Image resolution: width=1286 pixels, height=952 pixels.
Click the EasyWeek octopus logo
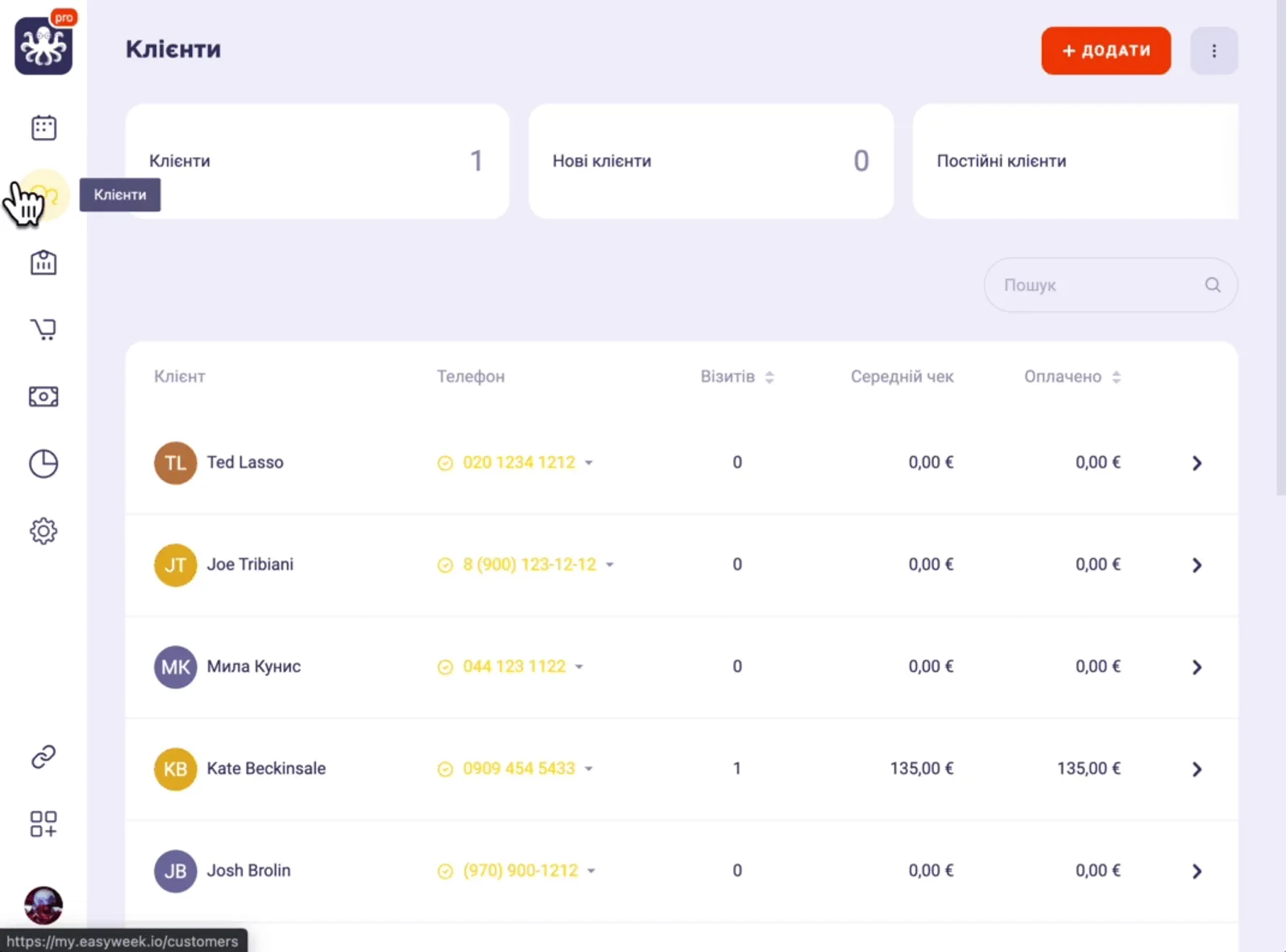pos(43,47)
